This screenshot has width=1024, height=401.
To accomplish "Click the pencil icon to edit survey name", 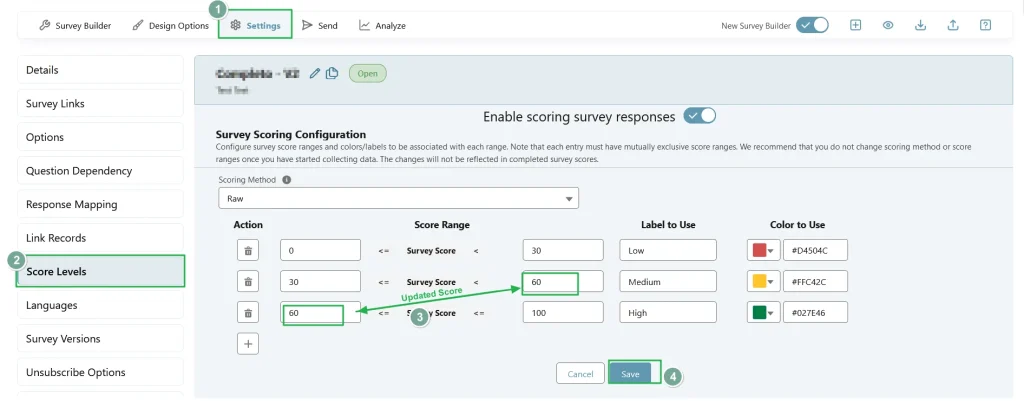I will (316, 73).
